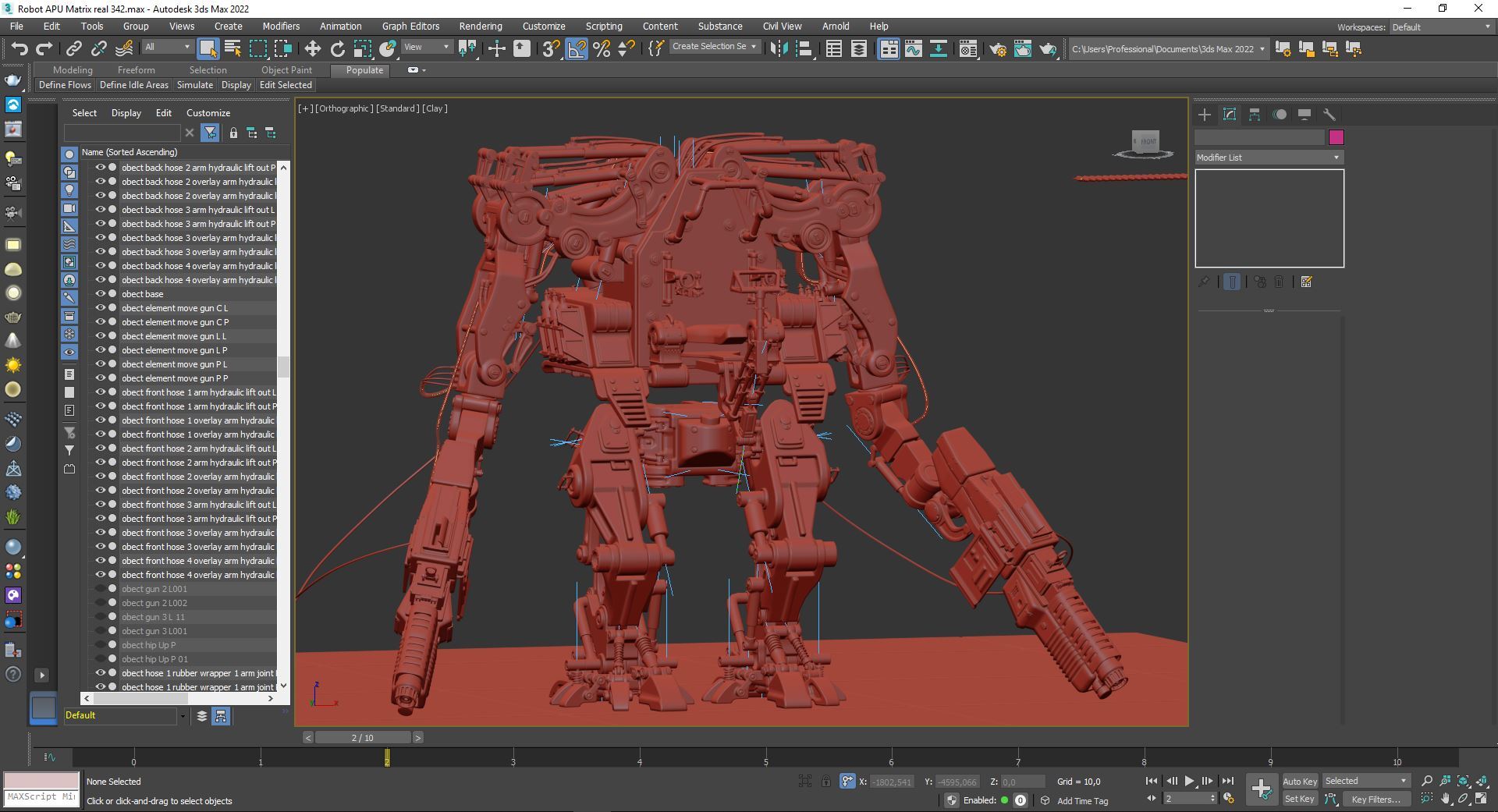Click the Undo arrow icon
The width and height of the screenshot is (1498, 812).
click(x=20, y=49)
